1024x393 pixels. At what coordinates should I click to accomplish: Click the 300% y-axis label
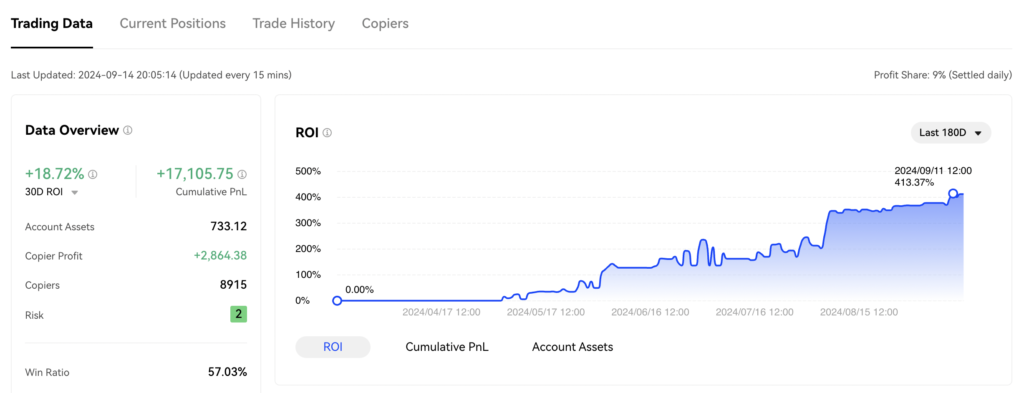coord(308,223)
